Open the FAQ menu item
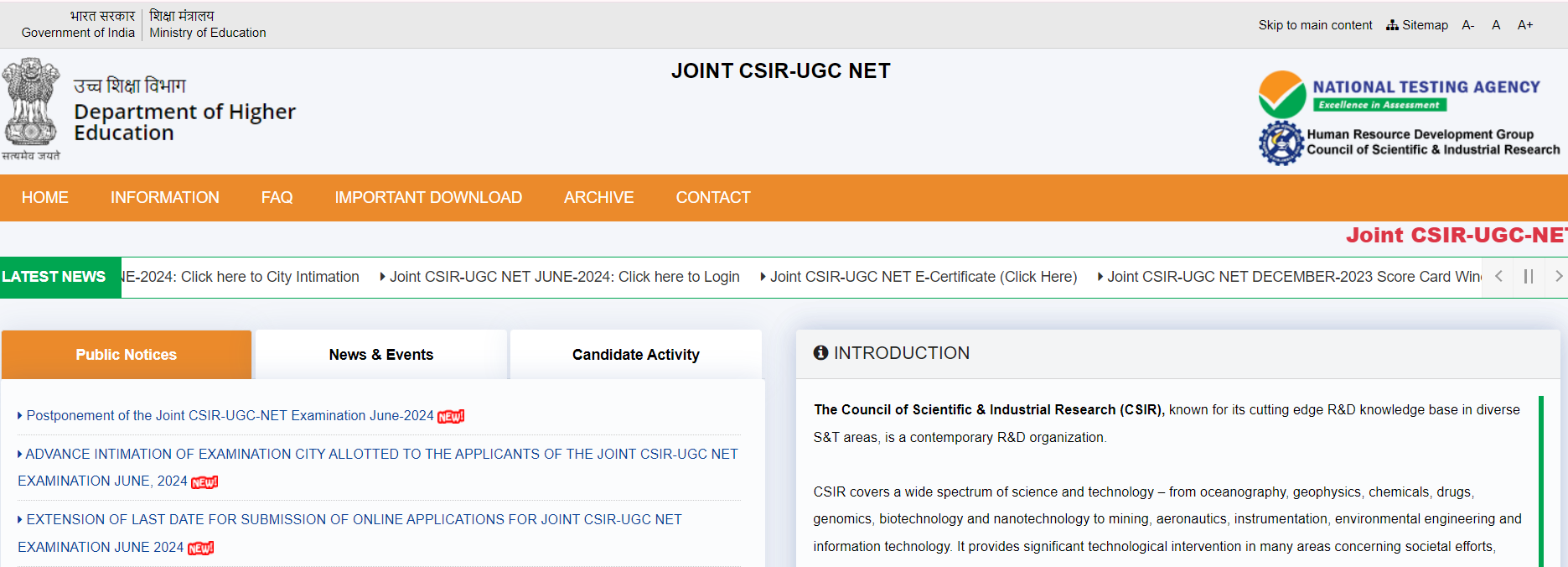The width and height of the screenshot is (1568, 567). (277, 198)
